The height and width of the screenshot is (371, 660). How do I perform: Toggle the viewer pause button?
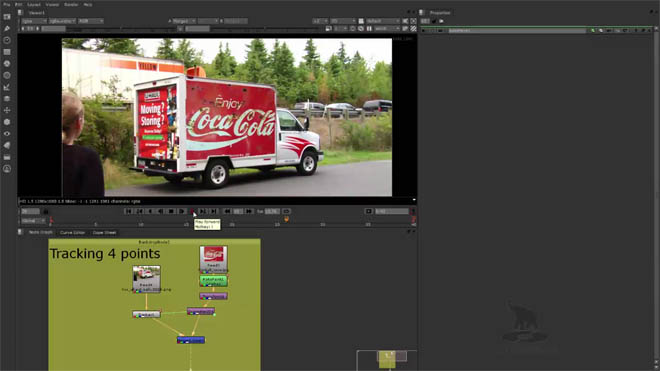(x=369, y=29)
